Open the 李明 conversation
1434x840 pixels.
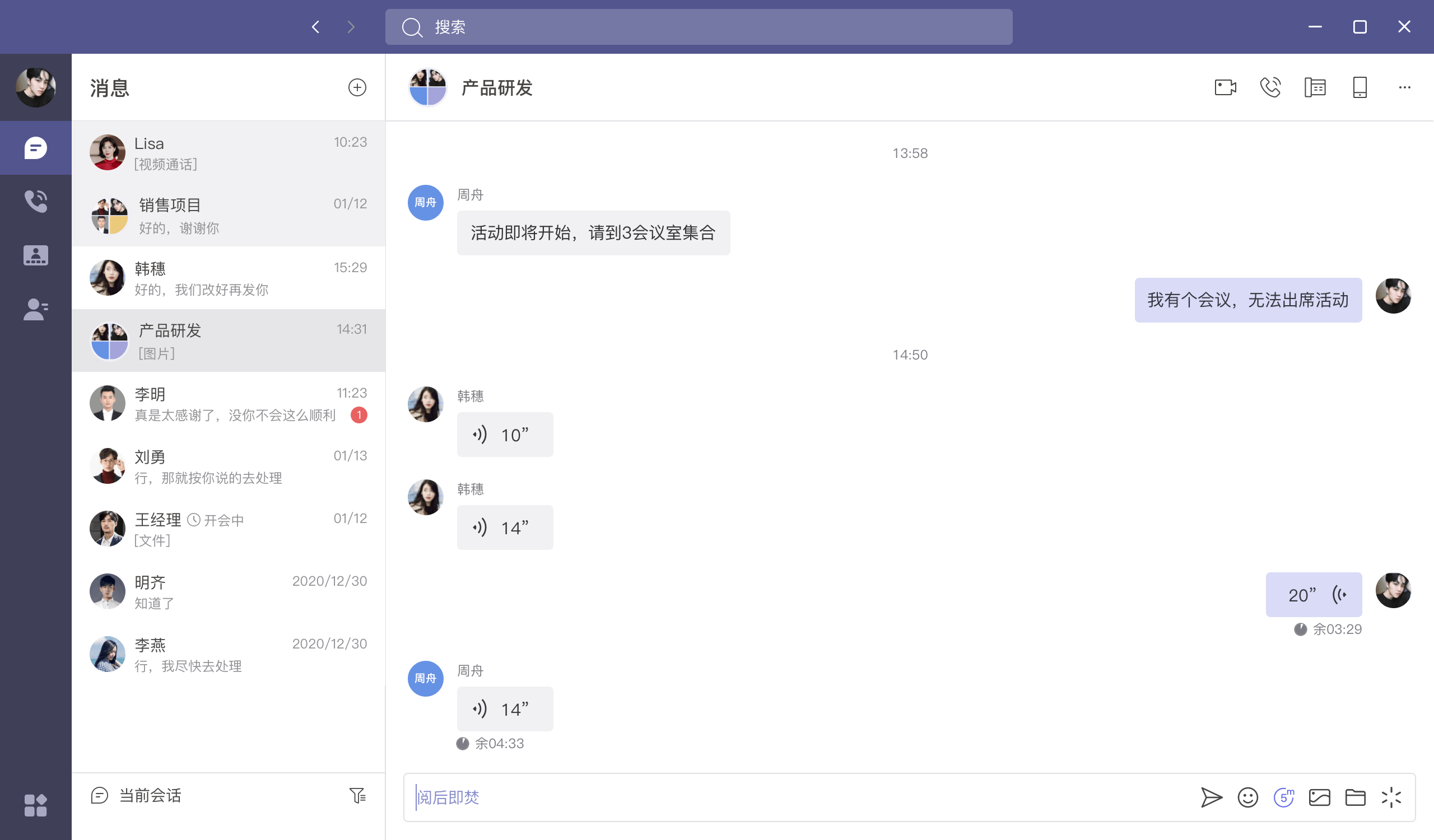[228, 404]
